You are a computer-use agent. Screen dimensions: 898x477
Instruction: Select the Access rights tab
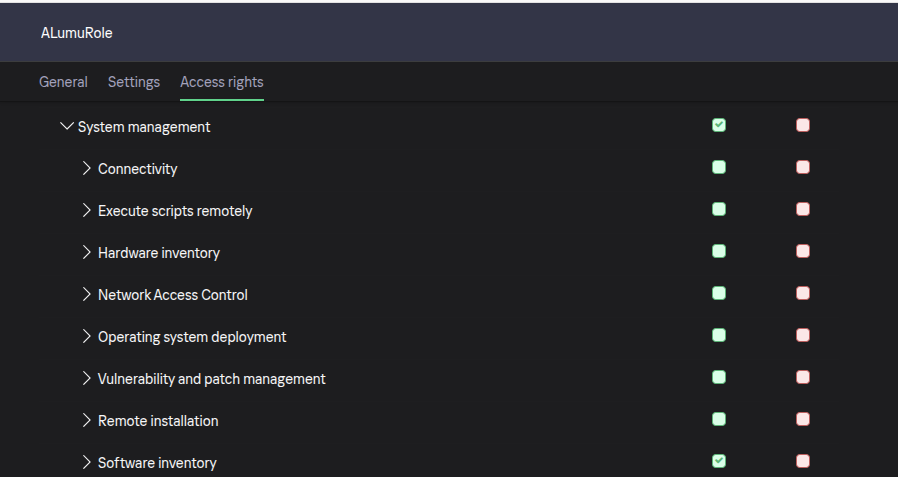(222, 82)
